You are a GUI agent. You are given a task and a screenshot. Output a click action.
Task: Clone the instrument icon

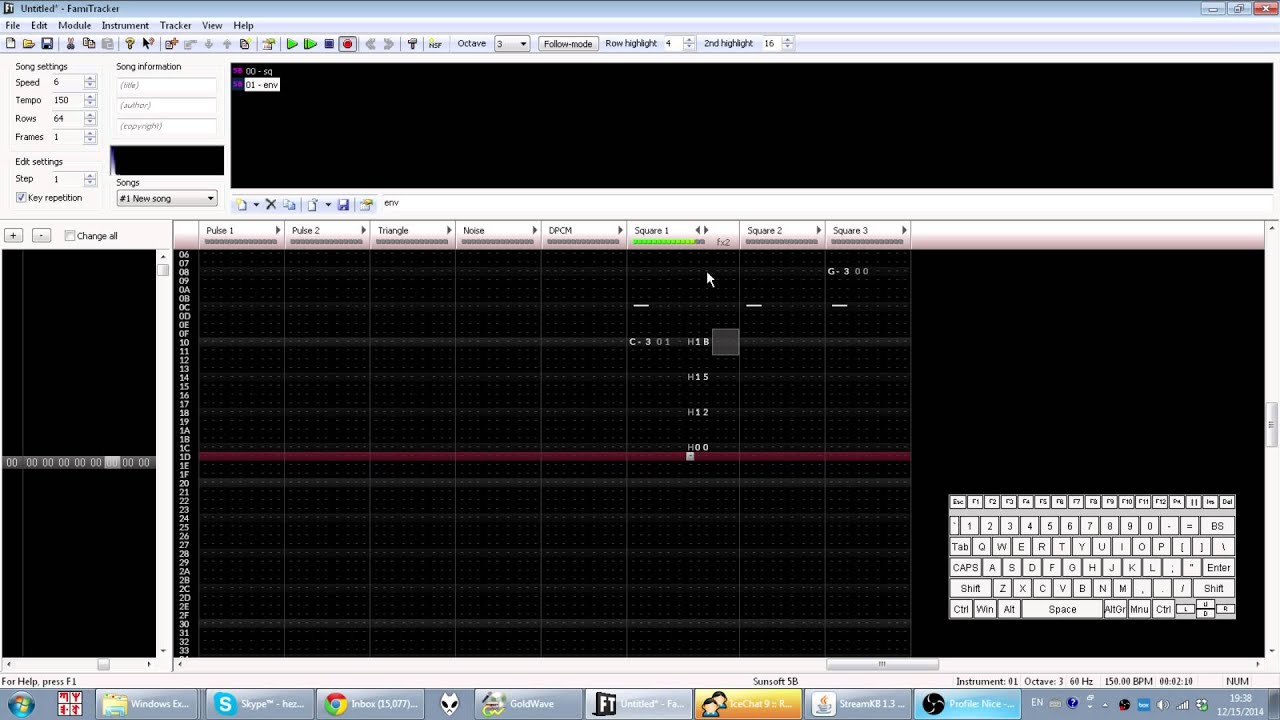pyautogui.click(x=289, y=204)
